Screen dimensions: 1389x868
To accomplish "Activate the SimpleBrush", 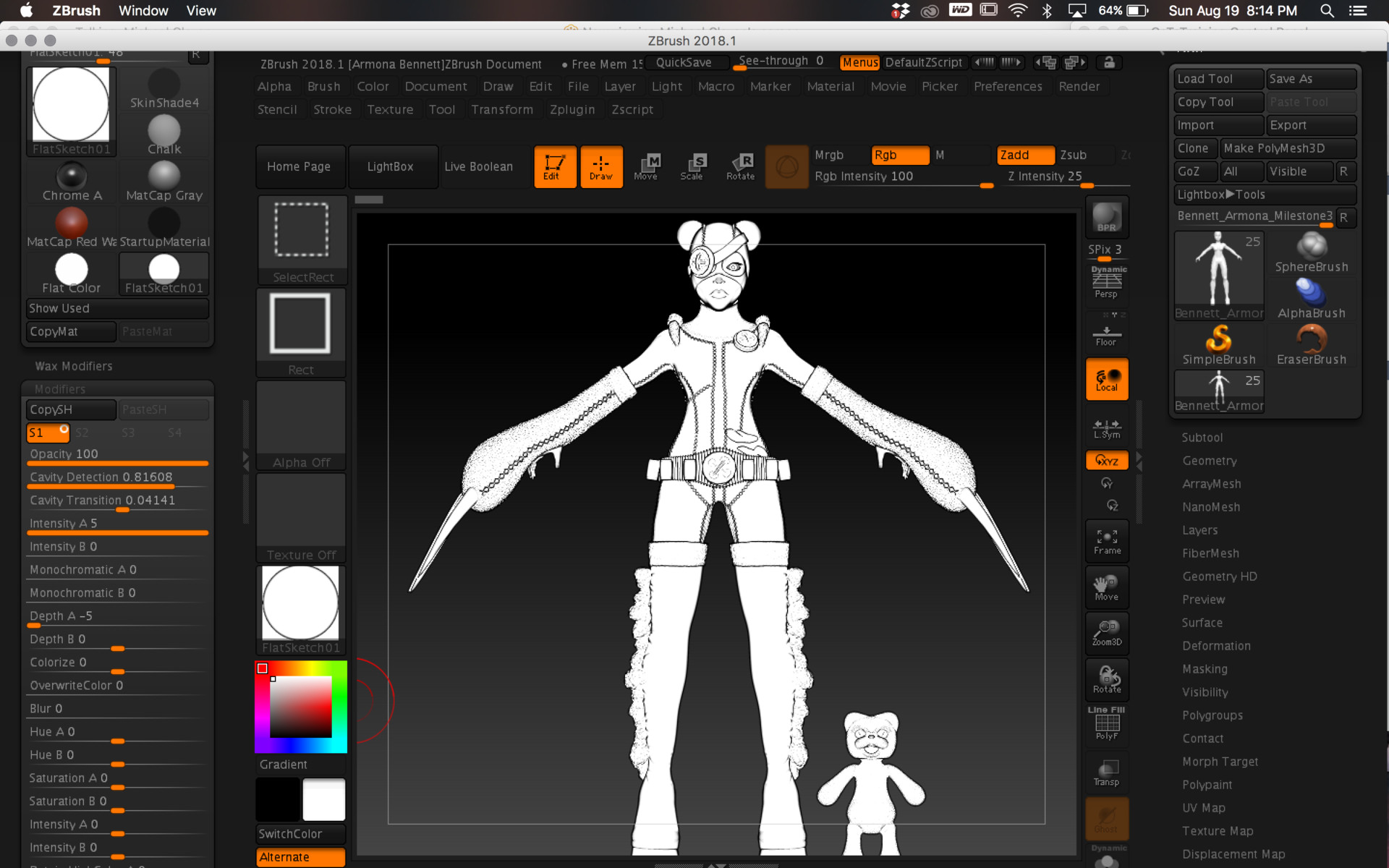I will pos(1219,340).
